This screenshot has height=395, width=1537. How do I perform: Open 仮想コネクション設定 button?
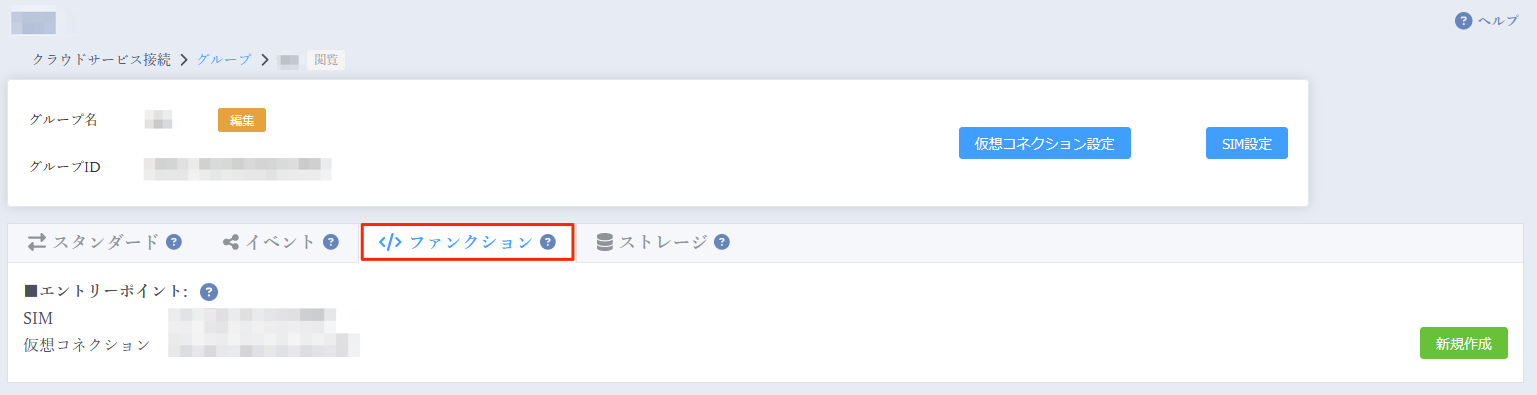coord(1044,143)
